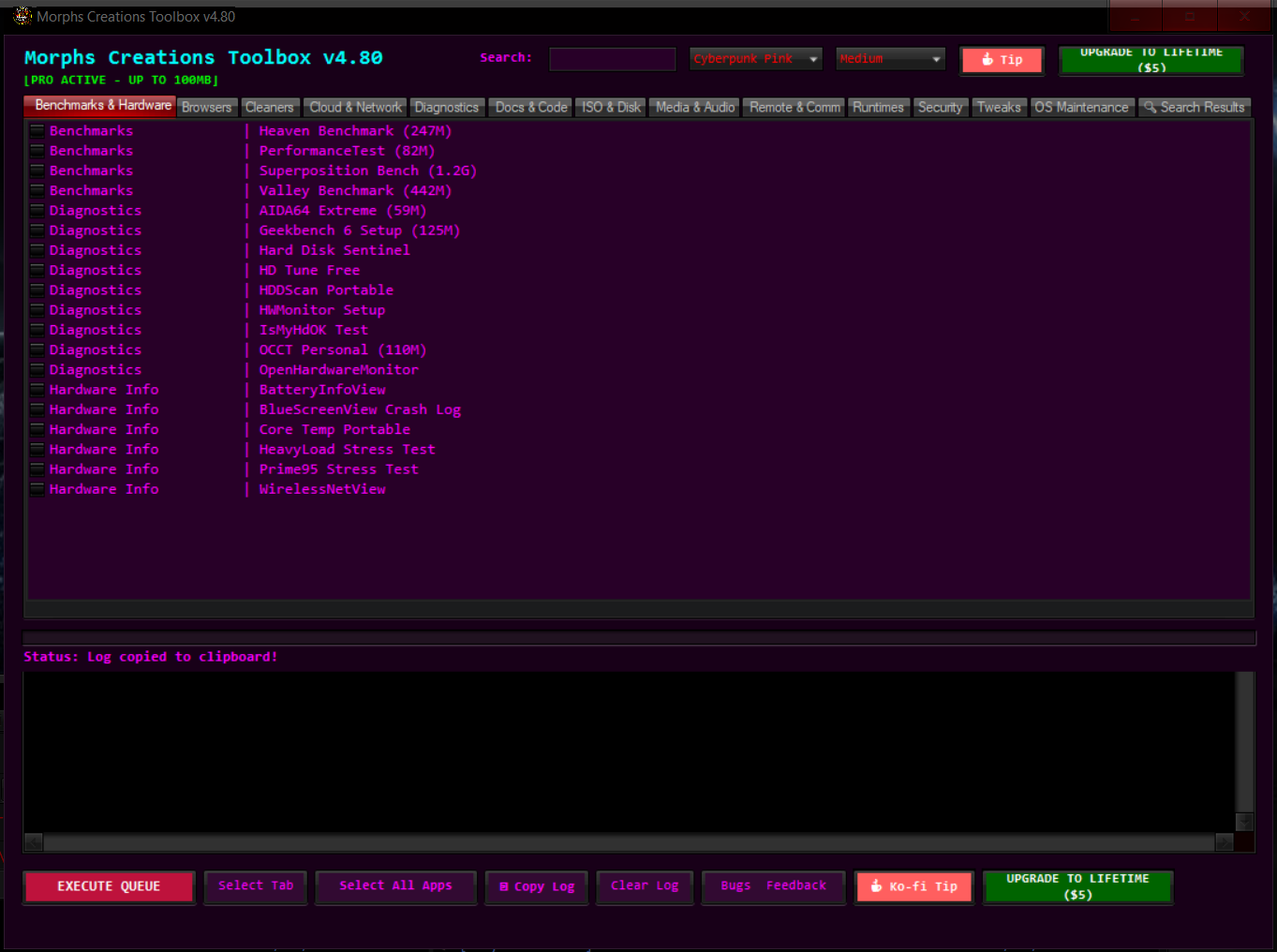Select the Valley Benchmark checkbox

[x=37, y=190]
